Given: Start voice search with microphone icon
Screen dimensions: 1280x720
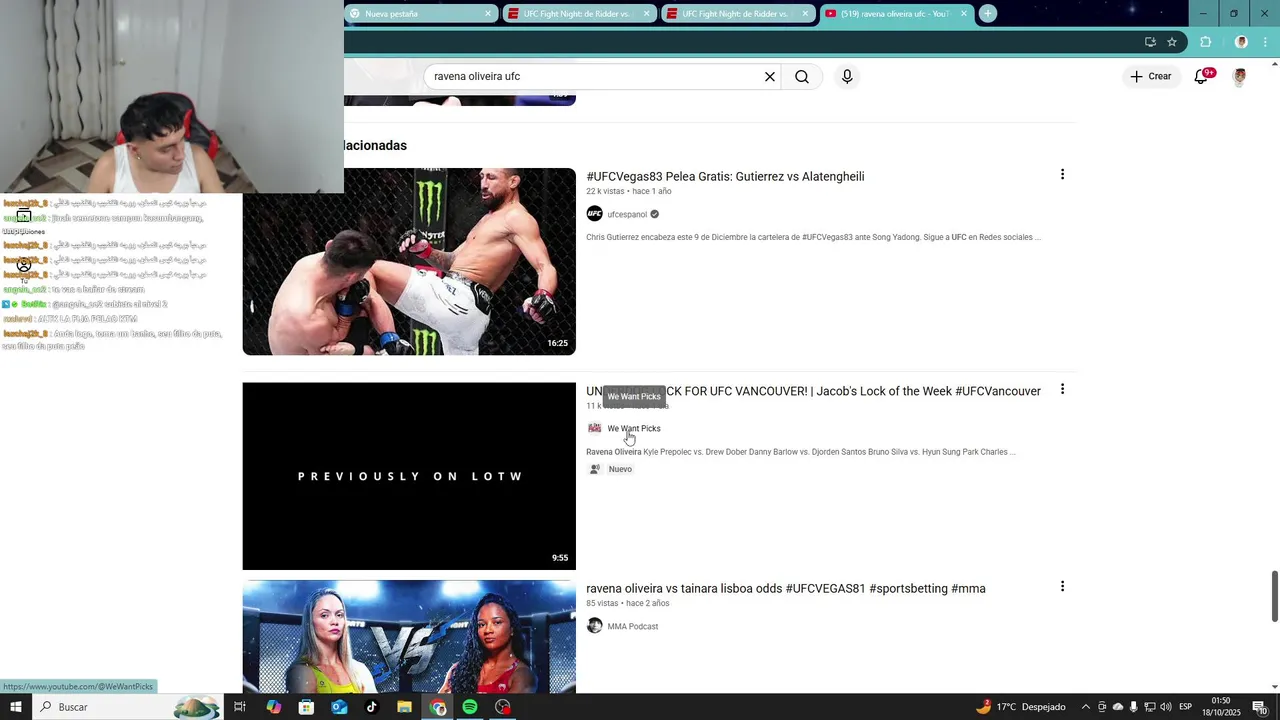Looking at the screenshot, I should tap(847, 77).
